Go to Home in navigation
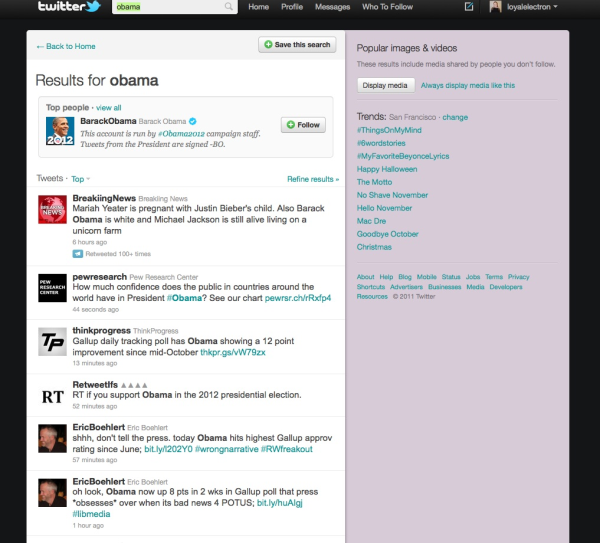This screenshot has width=600, height=543. 258,7
